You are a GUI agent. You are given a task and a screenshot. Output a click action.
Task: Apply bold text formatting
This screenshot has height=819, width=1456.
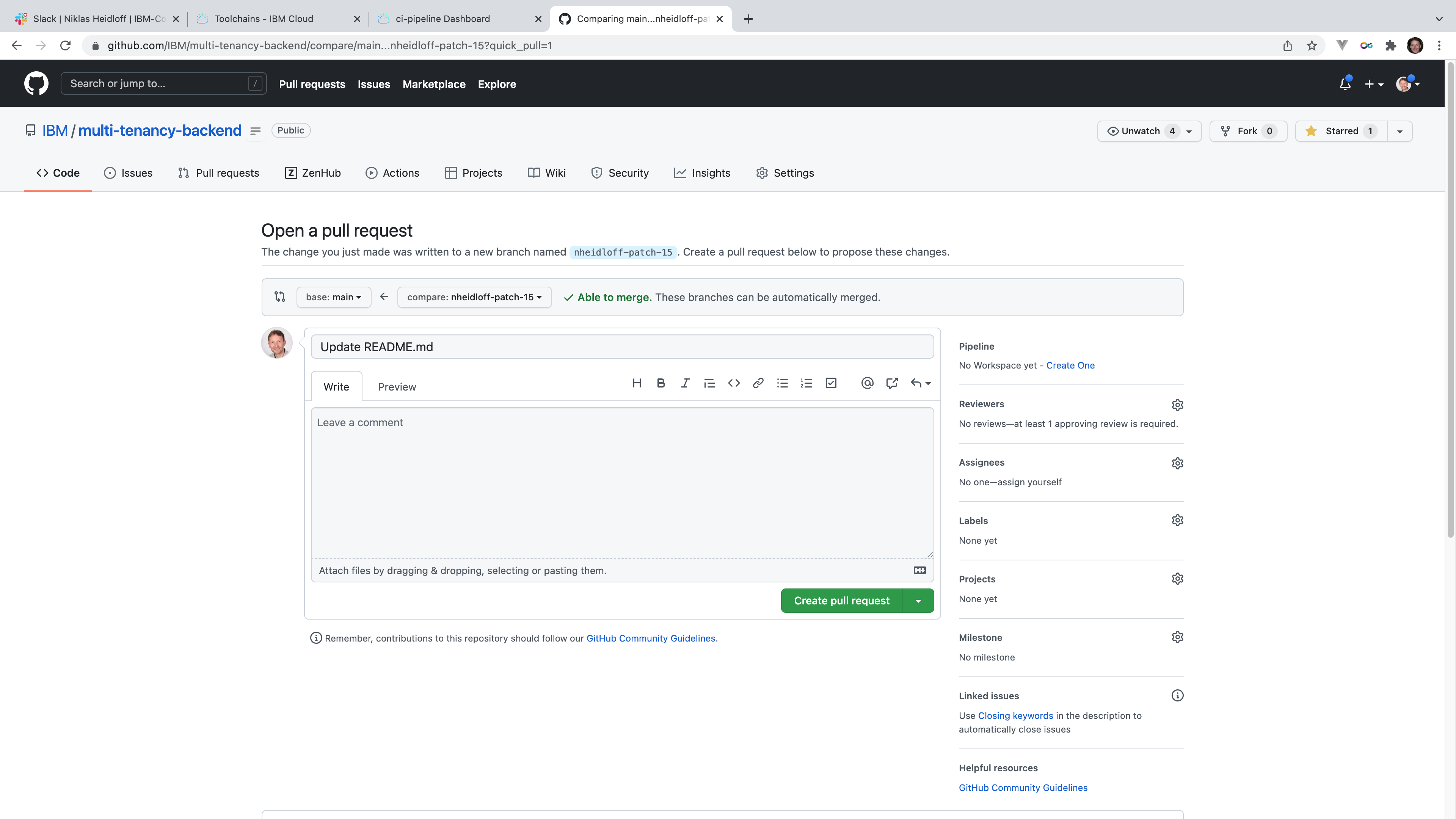click(661, 383)
